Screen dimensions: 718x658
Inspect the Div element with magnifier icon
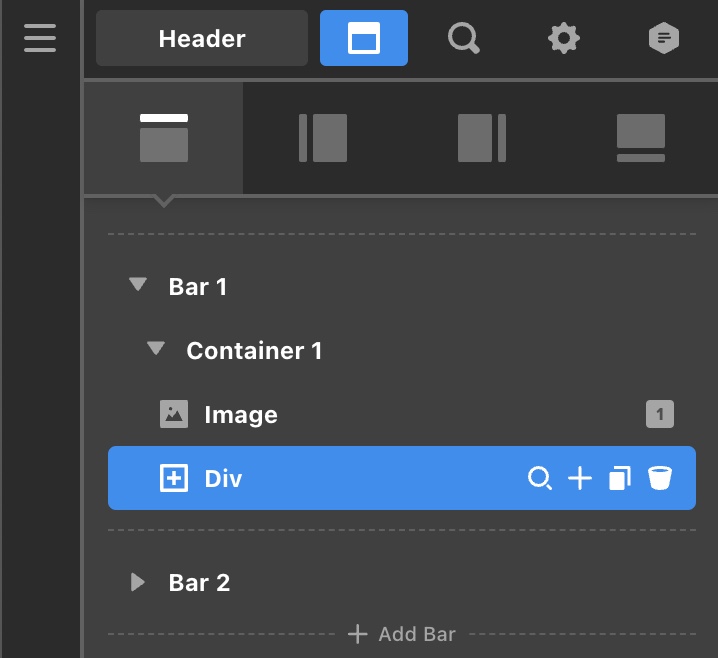pos(540,478)
